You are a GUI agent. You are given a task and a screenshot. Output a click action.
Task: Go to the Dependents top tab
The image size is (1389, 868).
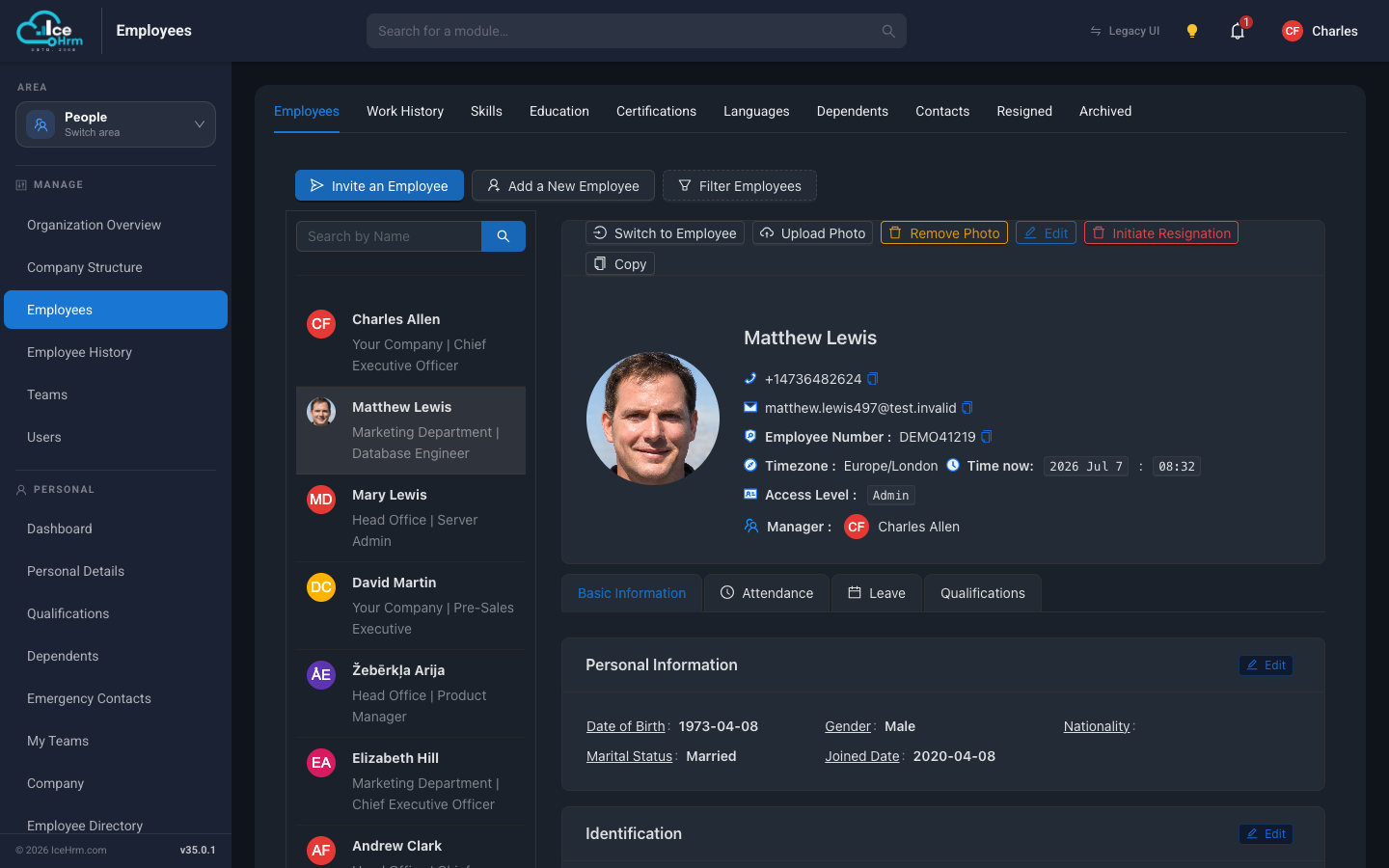coord(853,111)
